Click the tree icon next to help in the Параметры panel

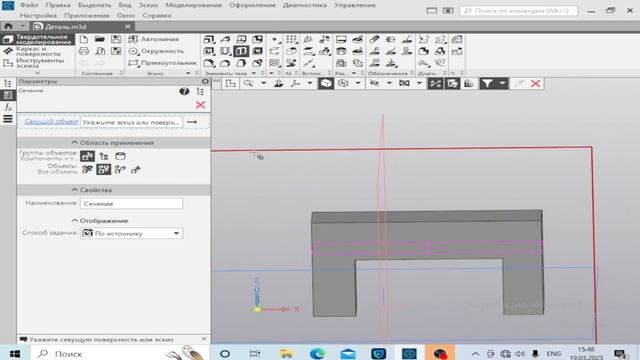[x=200, y=91]
